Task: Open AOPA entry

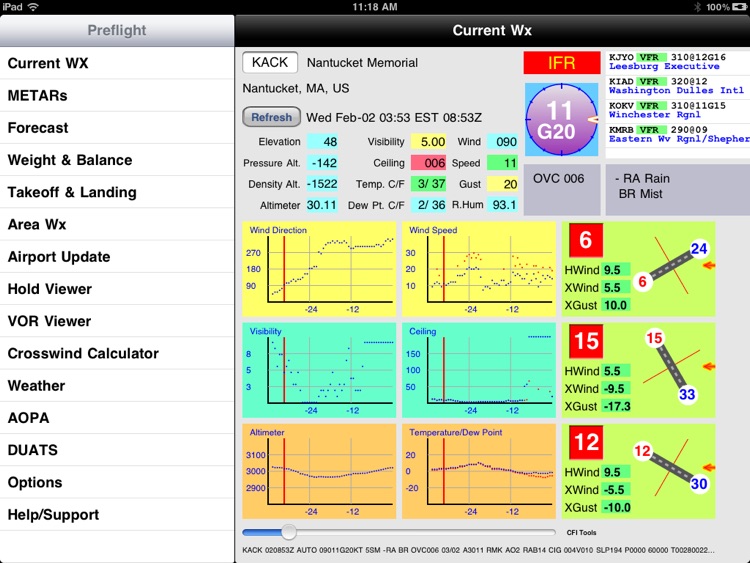Action: coord(117,418)
